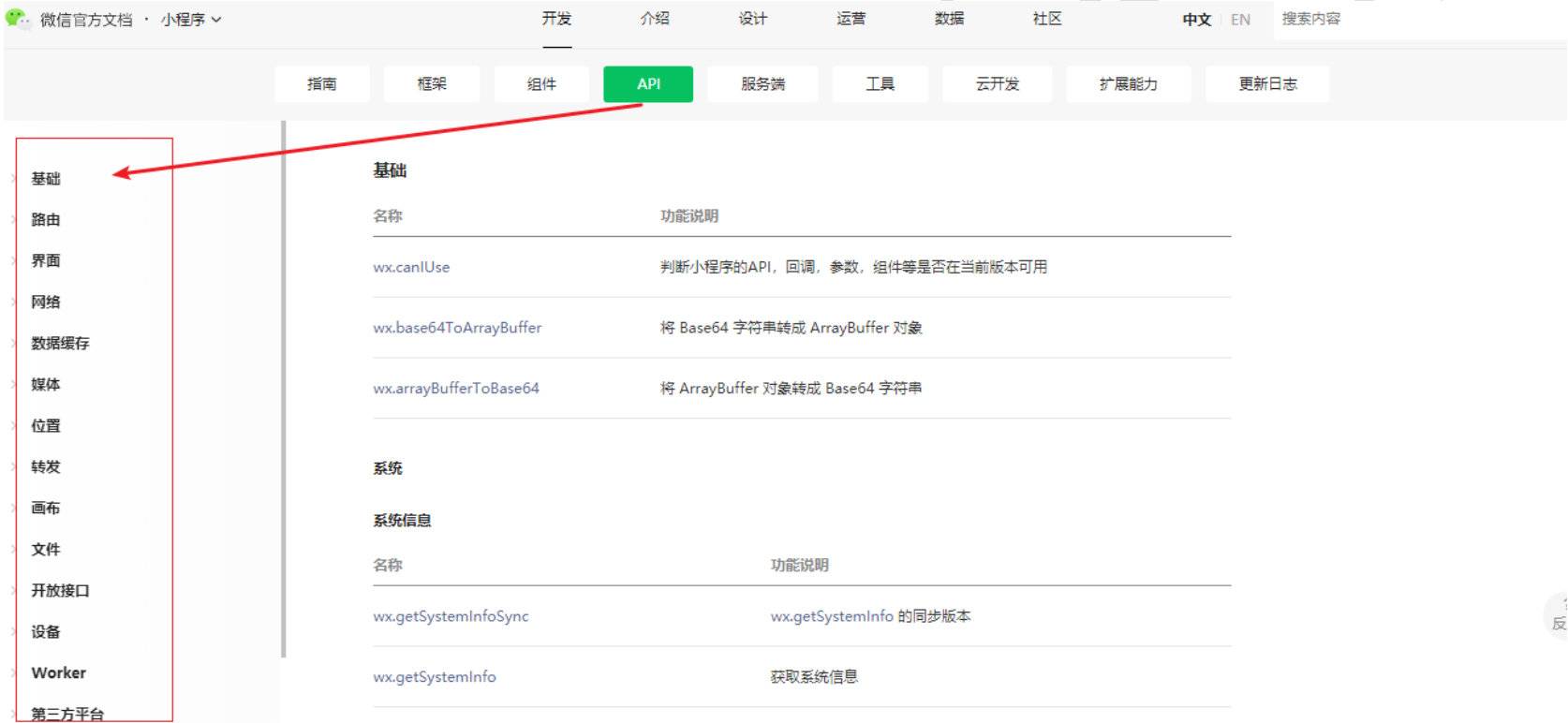Expand 媒体 in the sidebar
The width and height of the screenshot is (1568, 723).
[x=46, y=385]
